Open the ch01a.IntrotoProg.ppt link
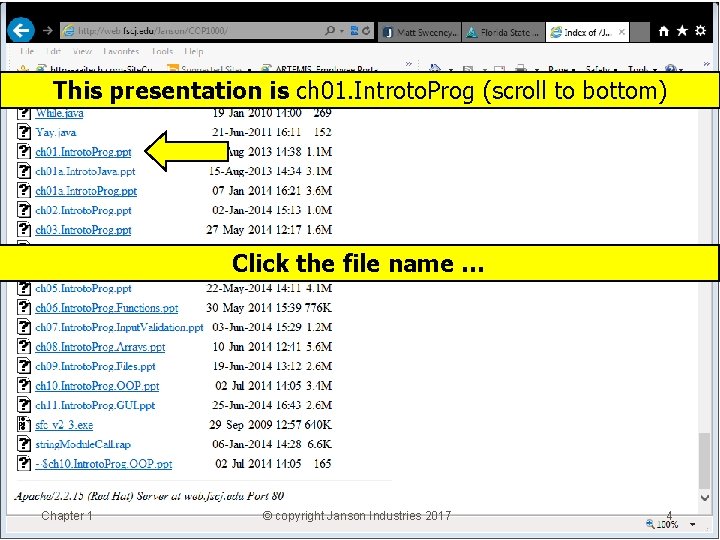Screen dimensions: 720x540 (x=86, y=191)
